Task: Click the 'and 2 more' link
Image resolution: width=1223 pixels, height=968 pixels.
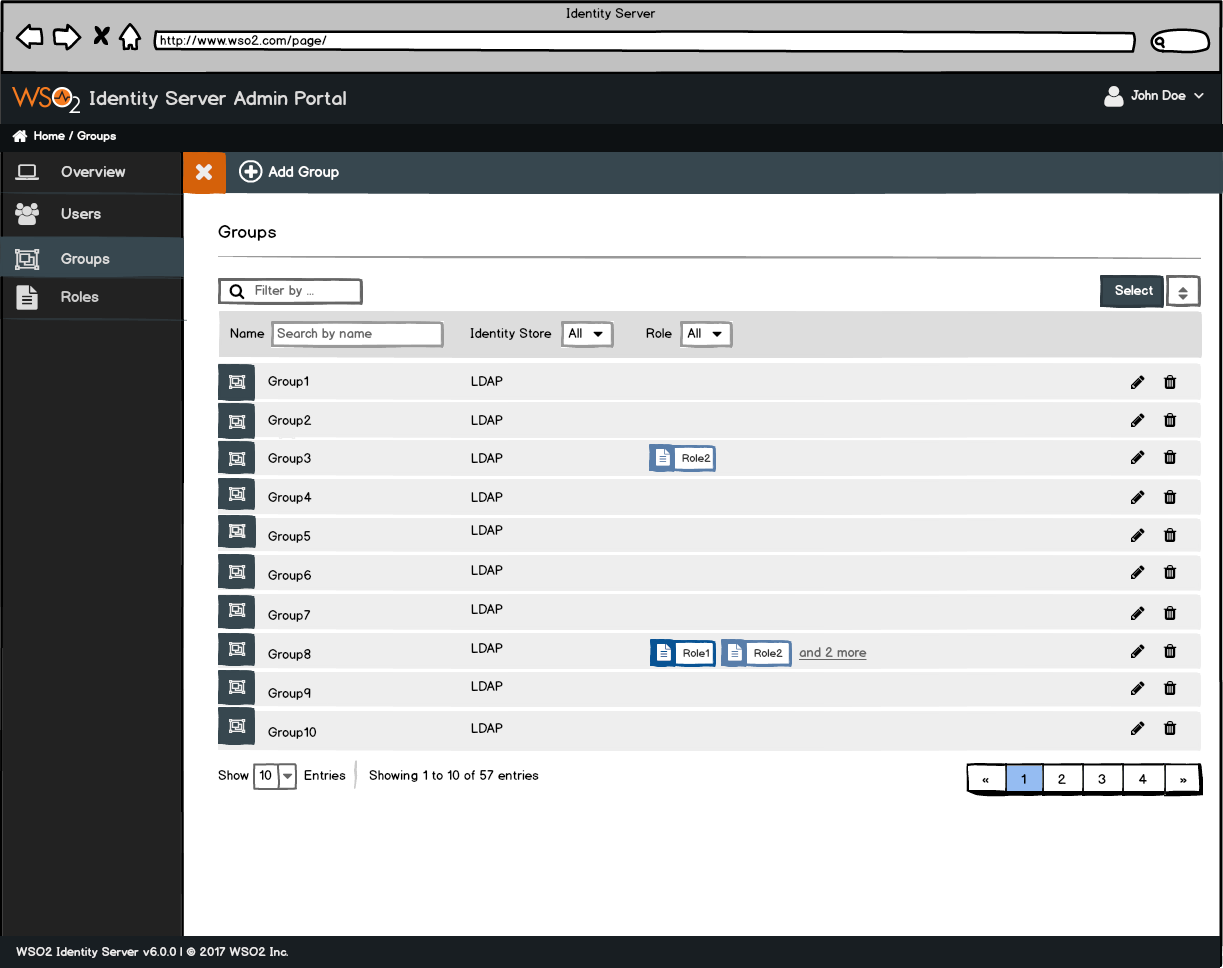Action: click(832, 653)
